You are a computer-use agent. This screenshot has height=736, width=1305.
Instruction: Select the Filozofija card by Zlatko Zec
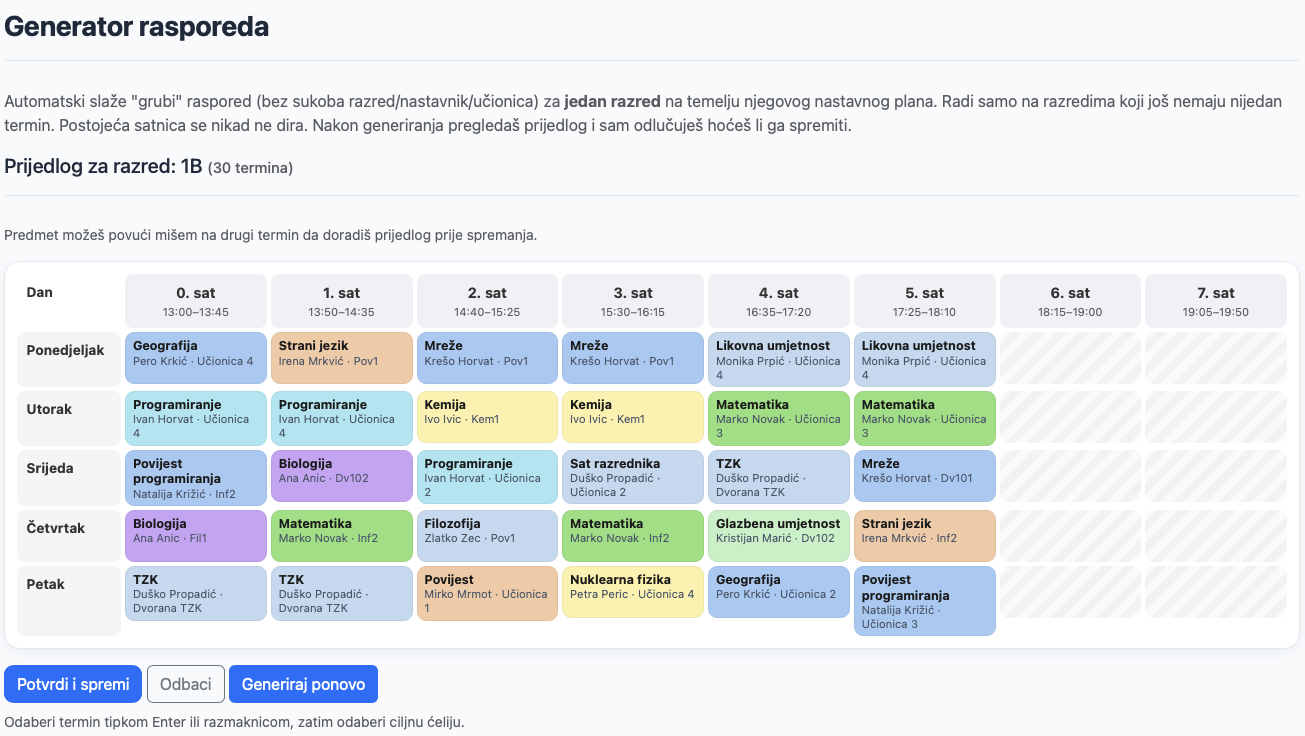(488, 536)
